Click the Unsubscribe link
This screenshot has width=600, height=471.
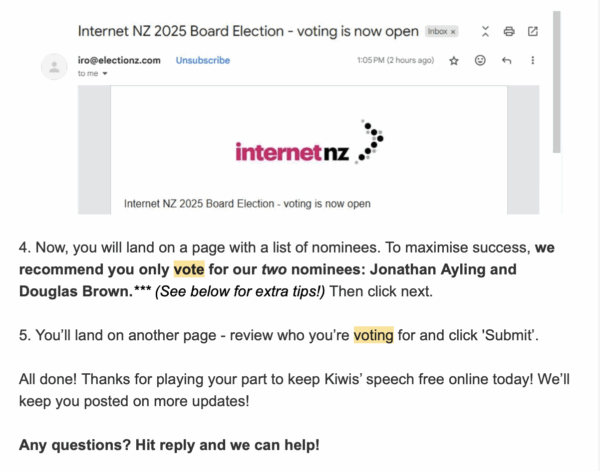click(202, 60)
